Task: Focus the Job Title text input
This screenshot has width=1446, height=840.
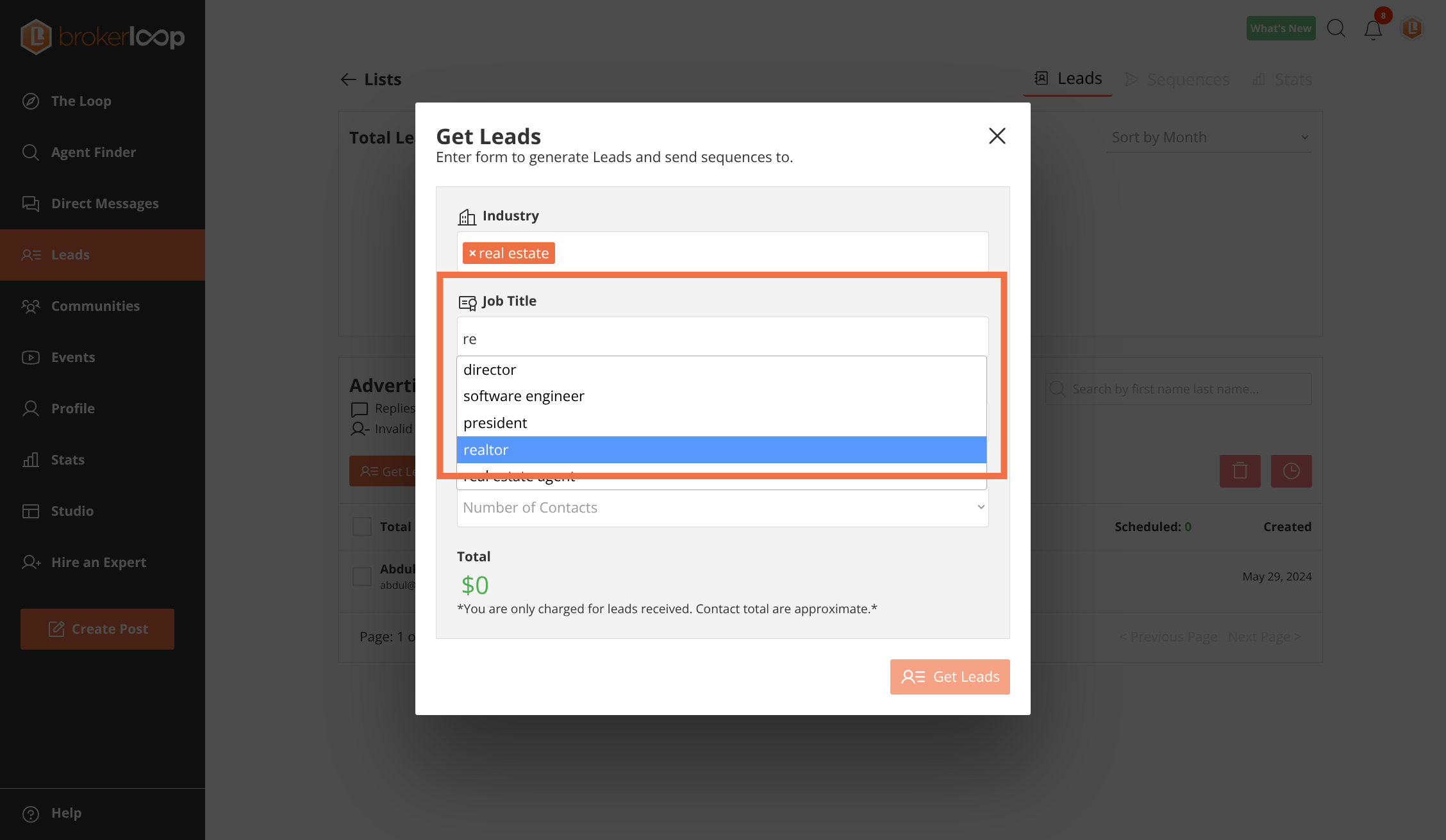Action: [722, 338]
